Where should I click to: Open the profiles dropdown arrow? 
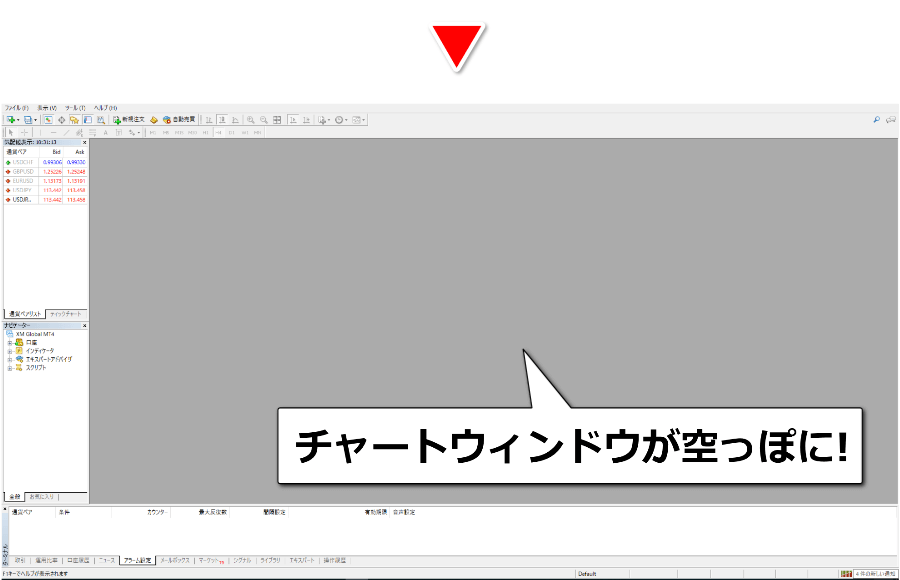click(36, 120)
